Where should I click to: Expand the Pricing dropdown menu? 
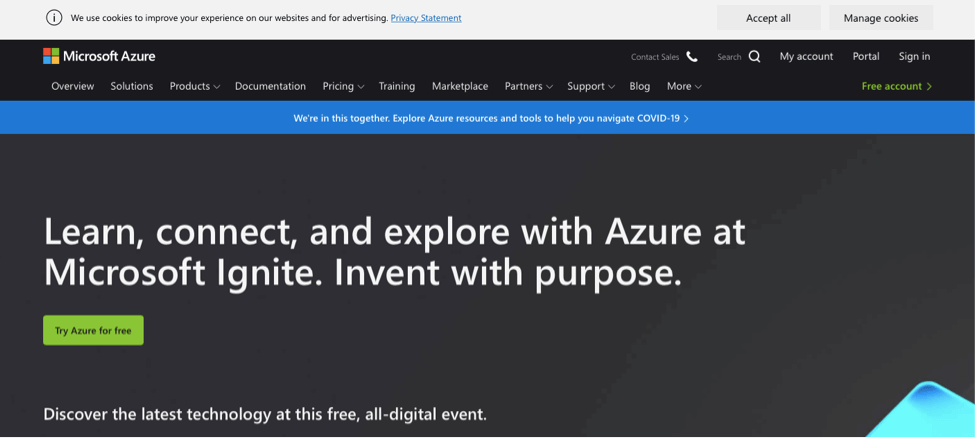[x=343, y=86]
